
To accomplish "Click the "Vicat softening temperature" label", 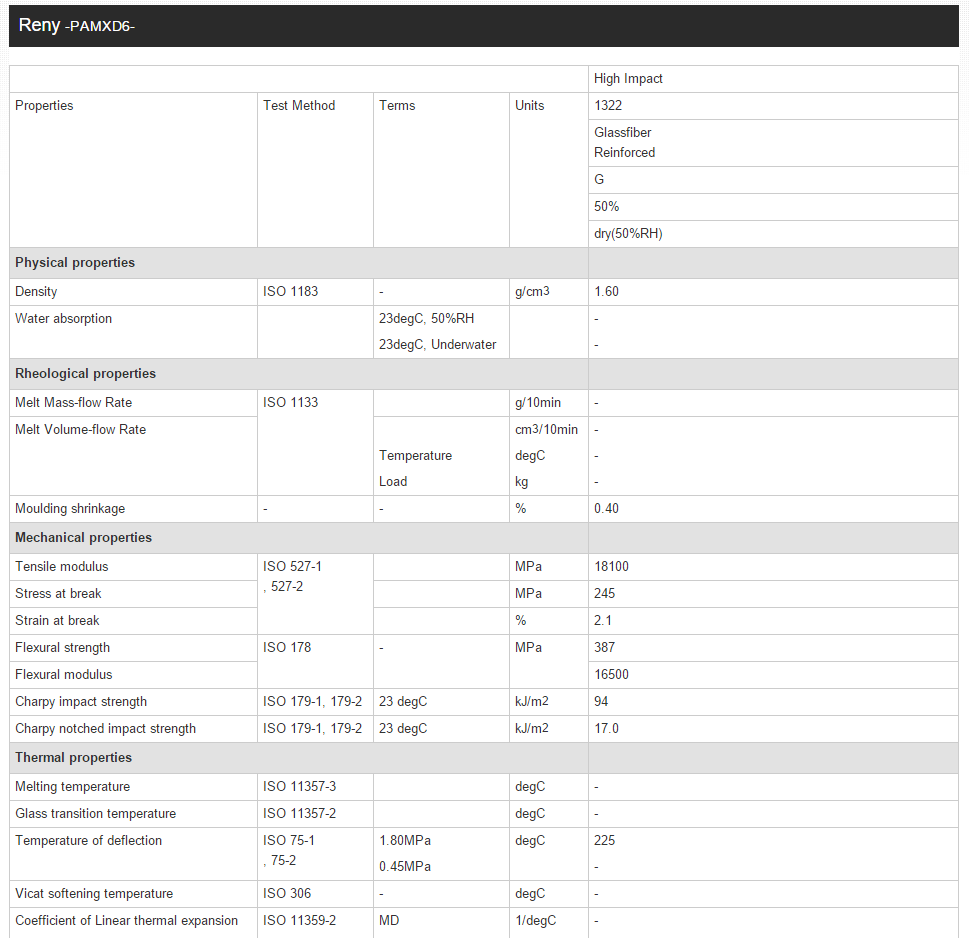I will point(94,894).
